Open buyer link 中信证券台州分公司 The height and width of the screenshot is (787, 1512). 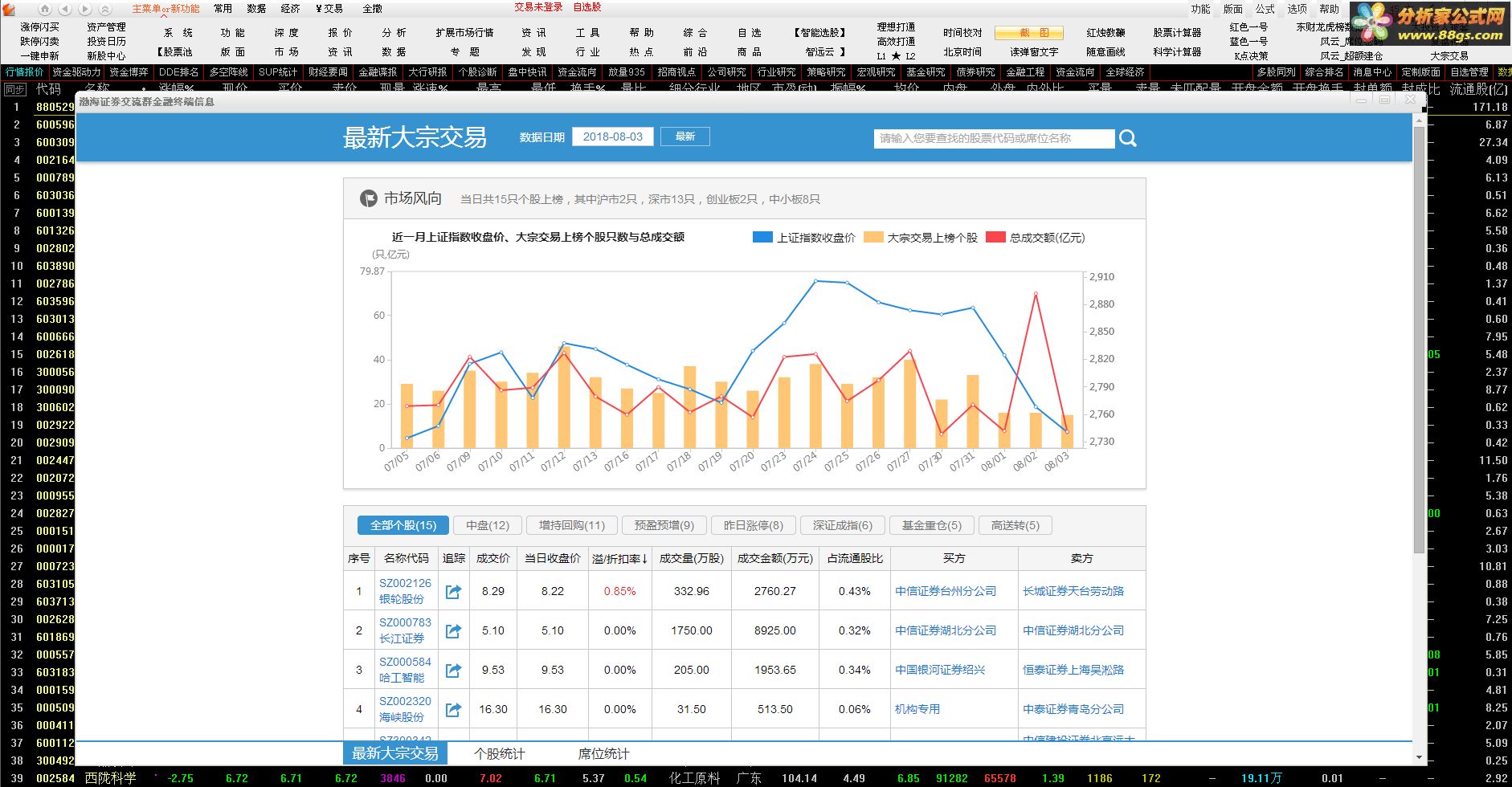946,591
